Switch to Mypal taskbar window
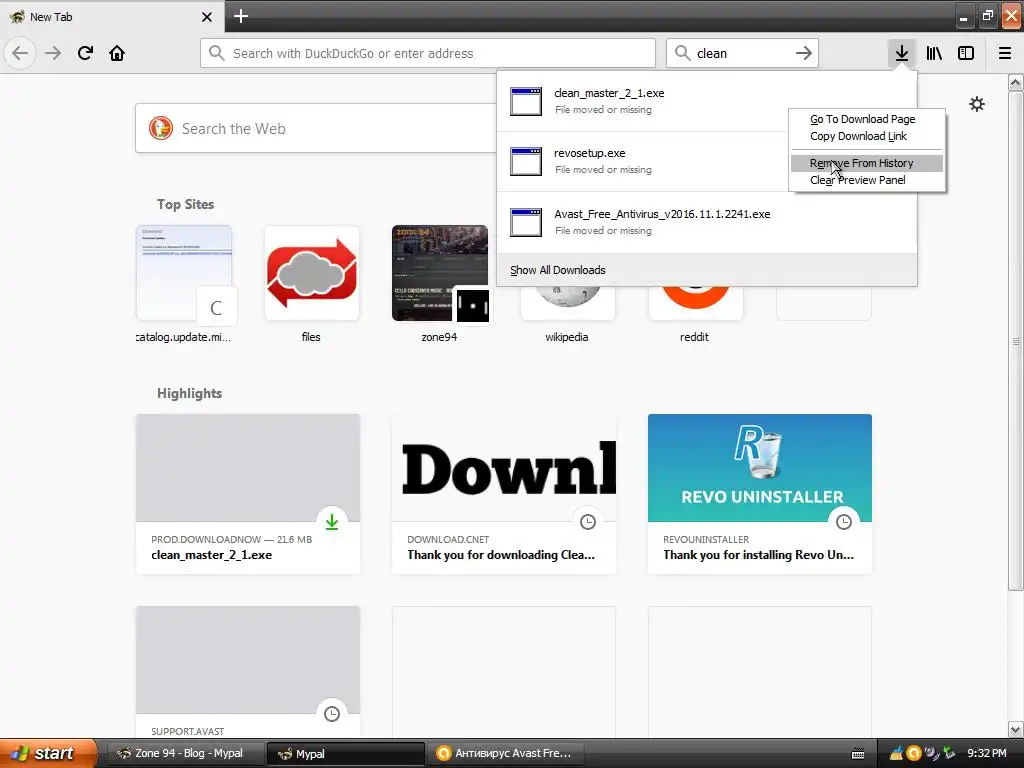 (x=345, y=754)
